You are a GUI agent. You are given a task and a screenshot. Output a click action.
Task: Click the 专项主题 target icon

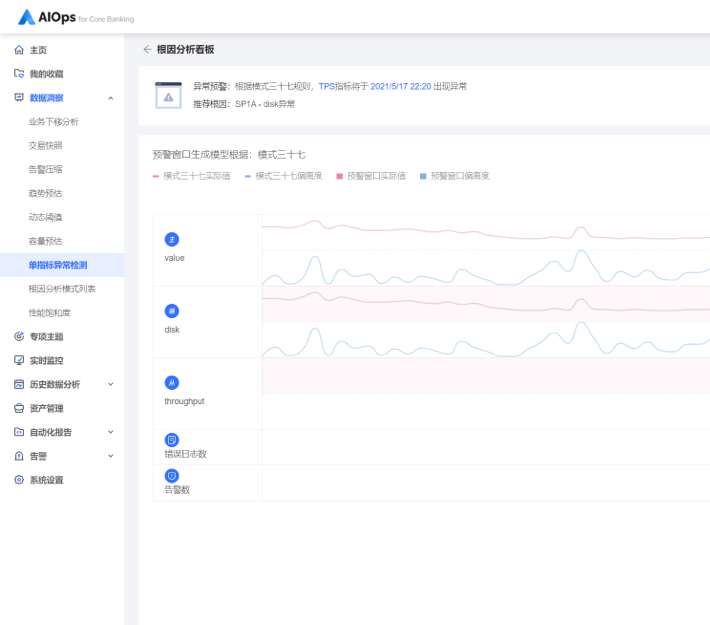click(19, 336)
